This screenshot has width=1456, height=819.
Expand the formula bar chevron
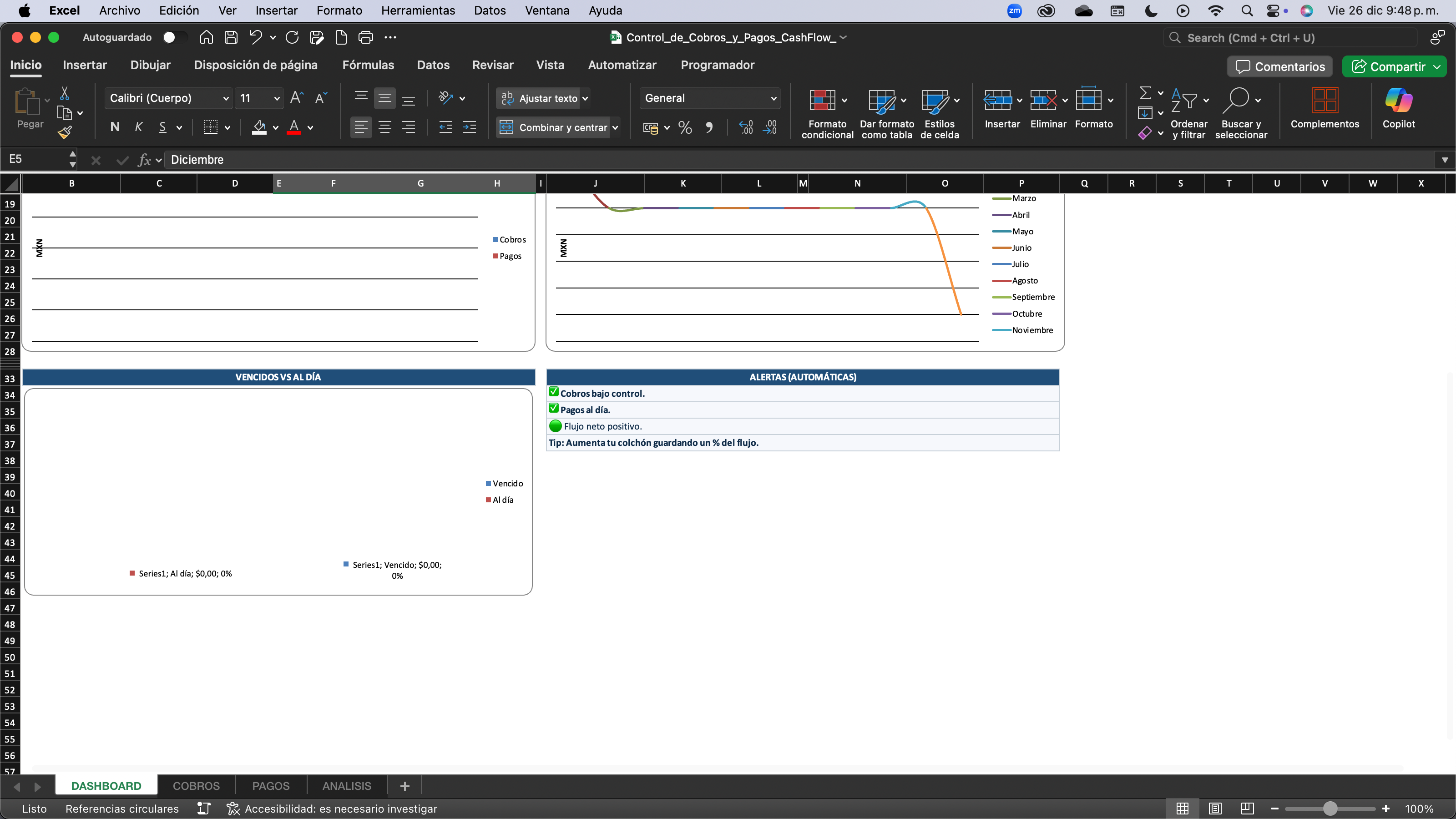[x=1444, y=160]
